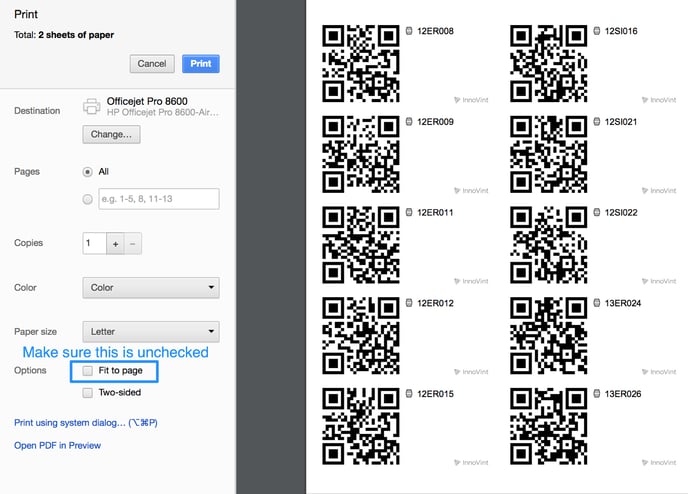This screenshot has width=688, height=494.
Task: Click the barrel icon beside 12ER012
Action: pos(409,303)
